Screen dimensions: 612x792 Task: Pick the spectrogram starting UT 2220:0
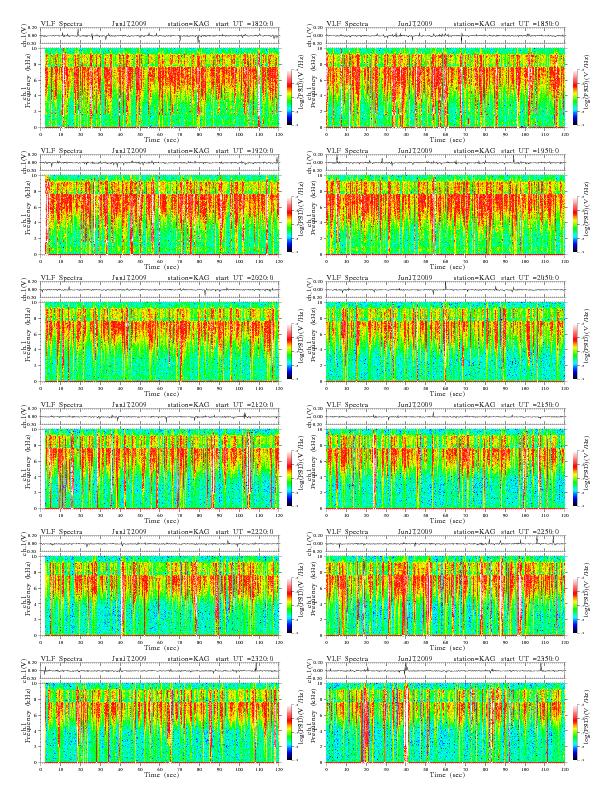(160, 596)
